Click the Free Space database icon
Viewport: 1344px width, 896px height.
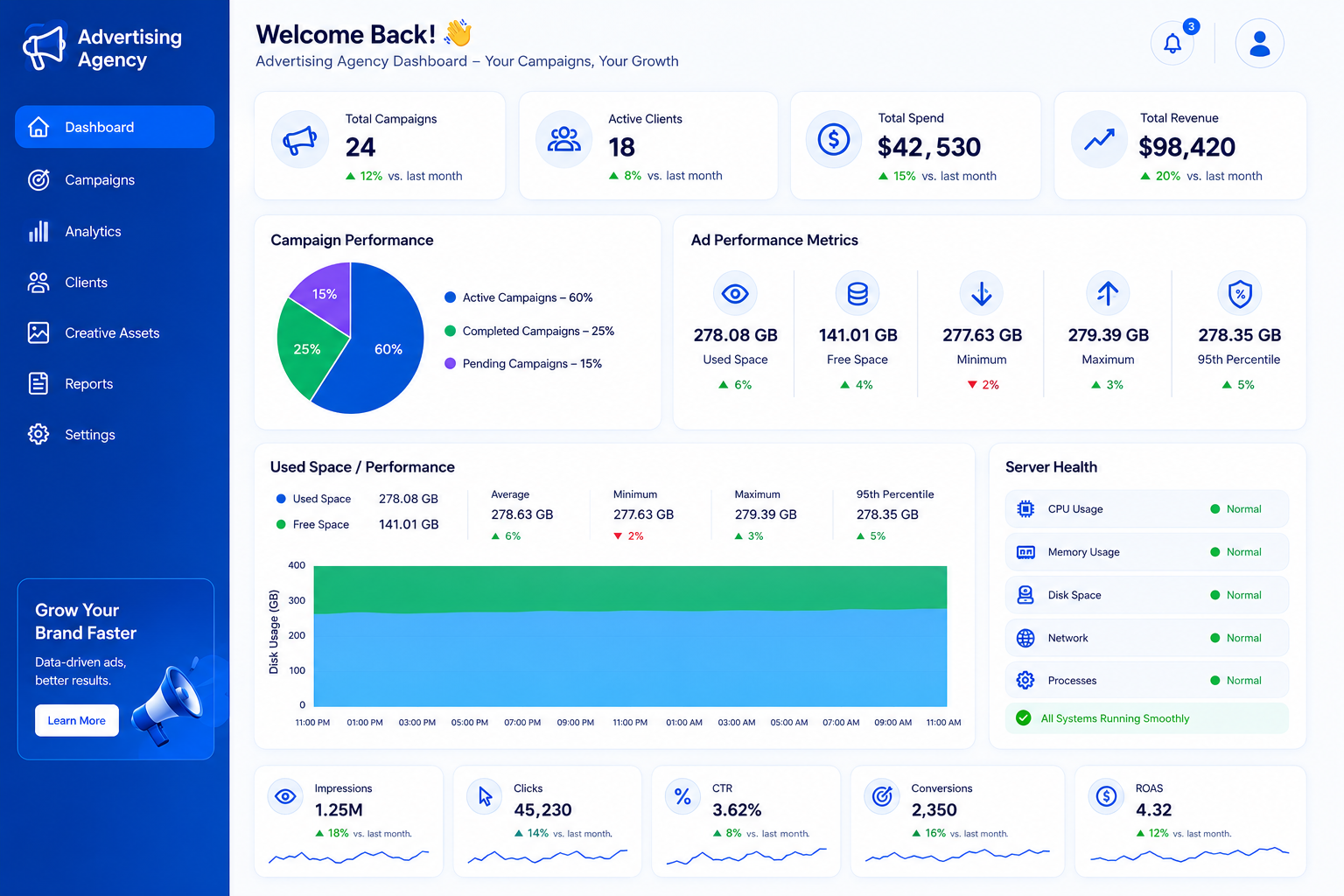[x=857, y=293]
